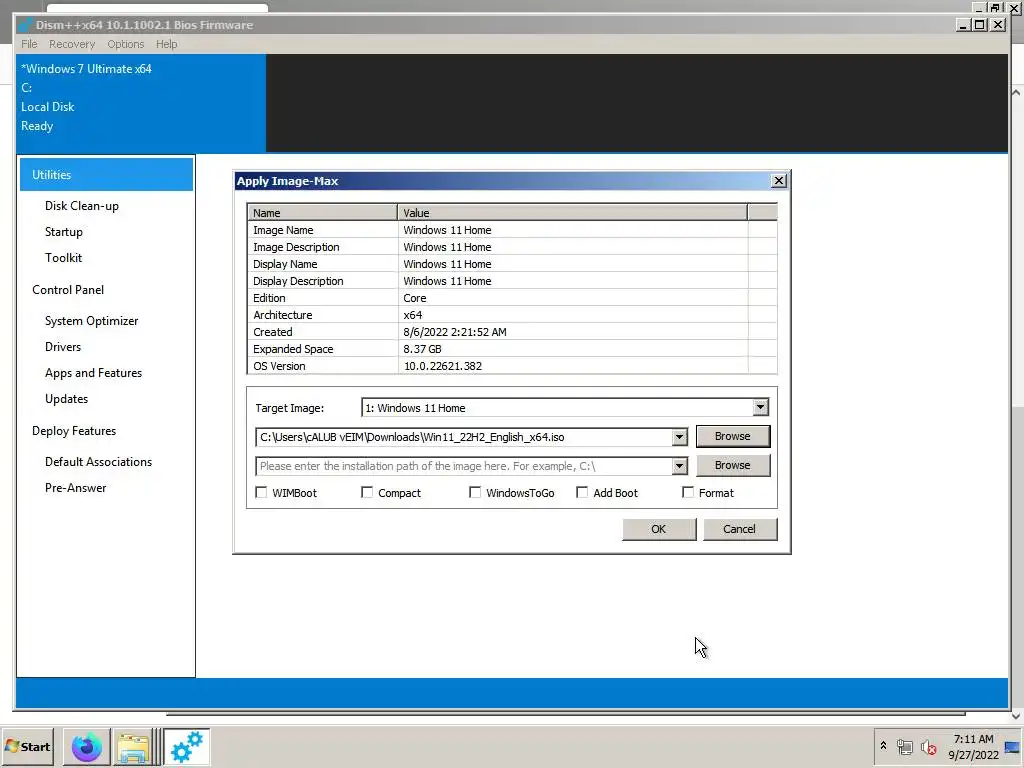
Task: Expand the installation path dropdown arrow
Action: [679, 466]
